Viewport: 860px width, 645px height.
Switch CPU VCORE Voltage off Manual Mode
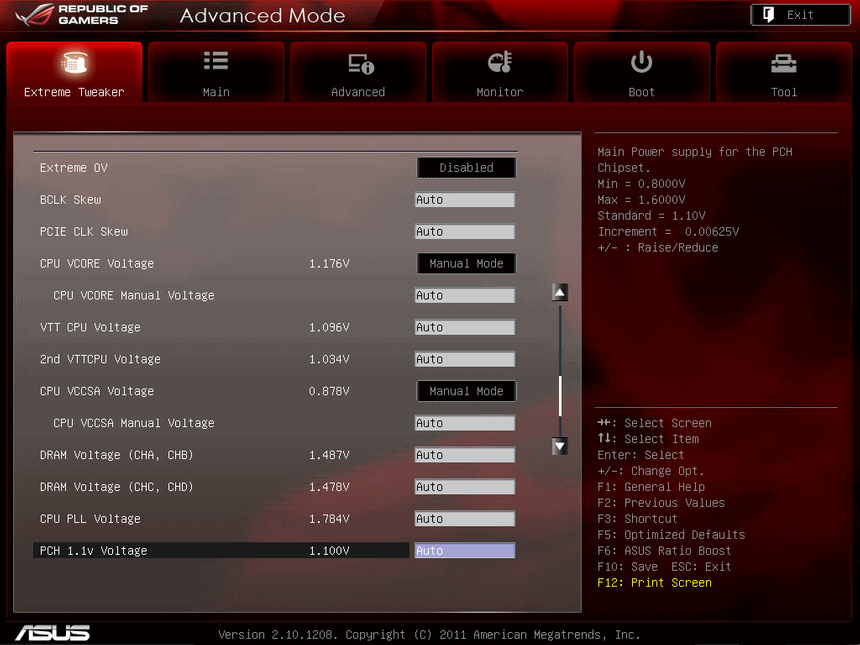coord(466,263)
